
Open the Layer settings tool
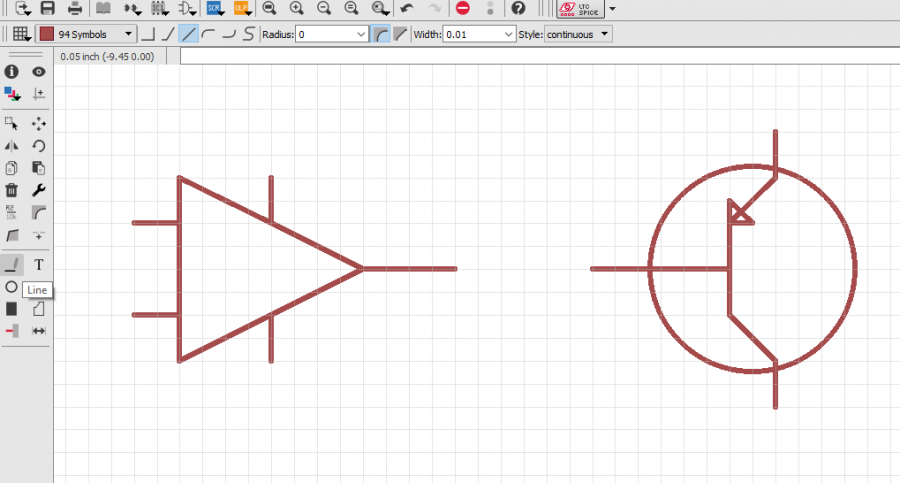pos(11,94)
